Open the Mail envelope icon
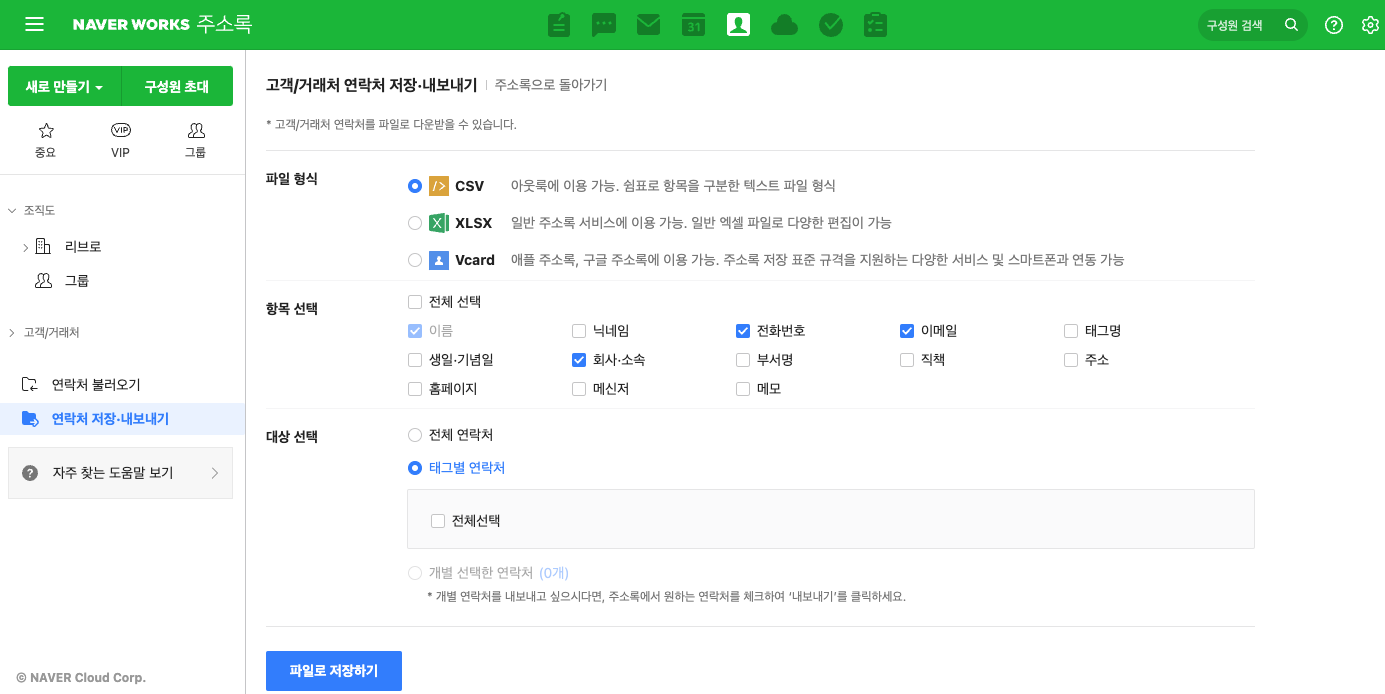1385x694 pixels. (x=648, y=25)
